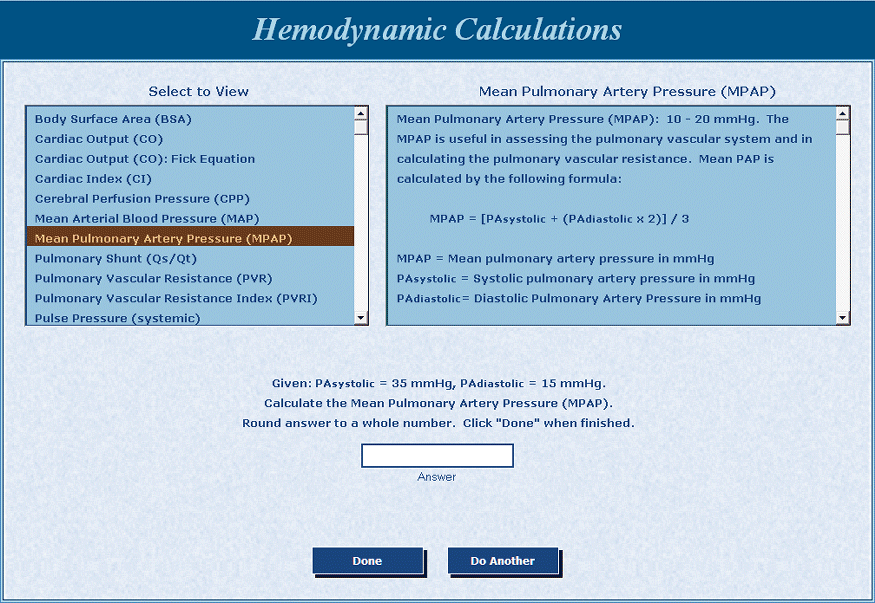The image size is (875, 603).
Task: Select Cardiac Output (CO)
Action: 95,139
